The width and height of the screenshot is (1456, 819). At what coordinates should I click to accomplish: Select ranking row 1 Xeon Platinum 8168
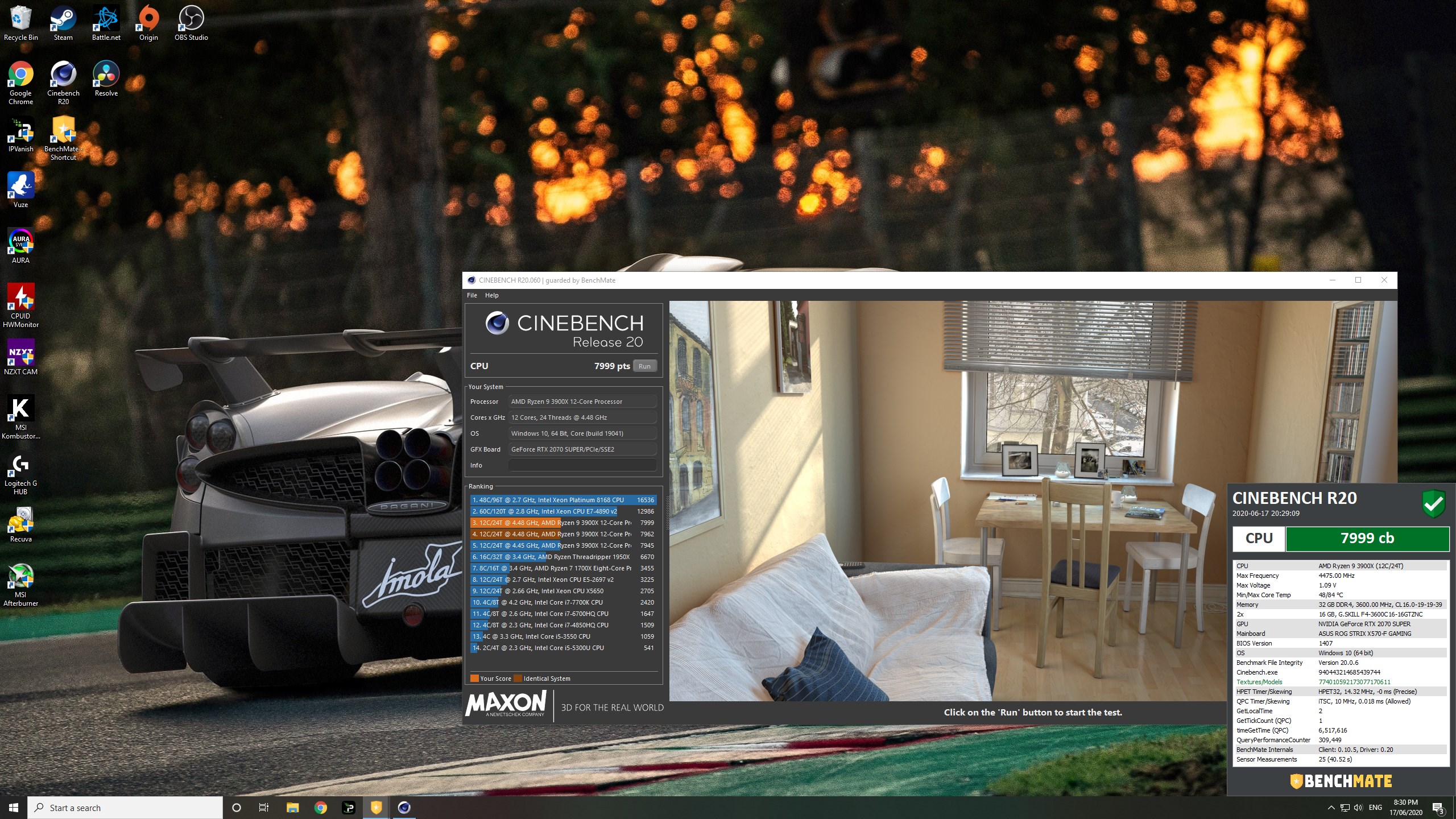563,500
